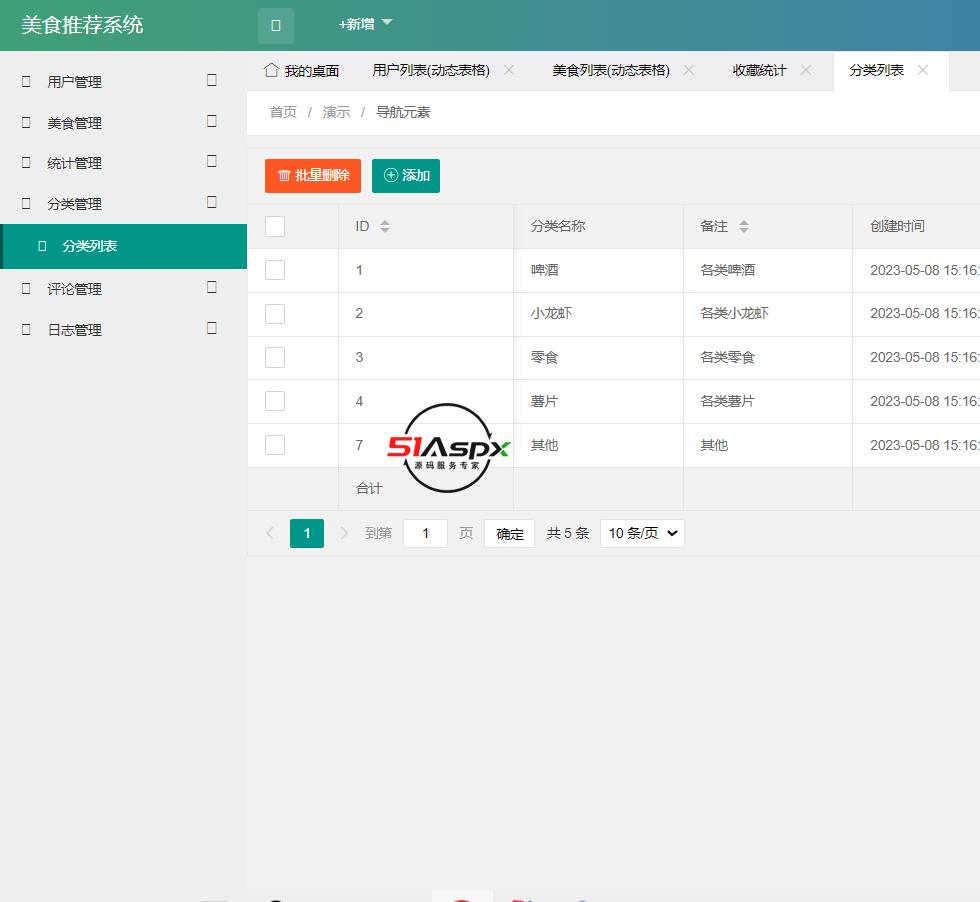Check the checkbox for 其他 row
Viewport: 980px width, 902px height.
coord(274,445)
